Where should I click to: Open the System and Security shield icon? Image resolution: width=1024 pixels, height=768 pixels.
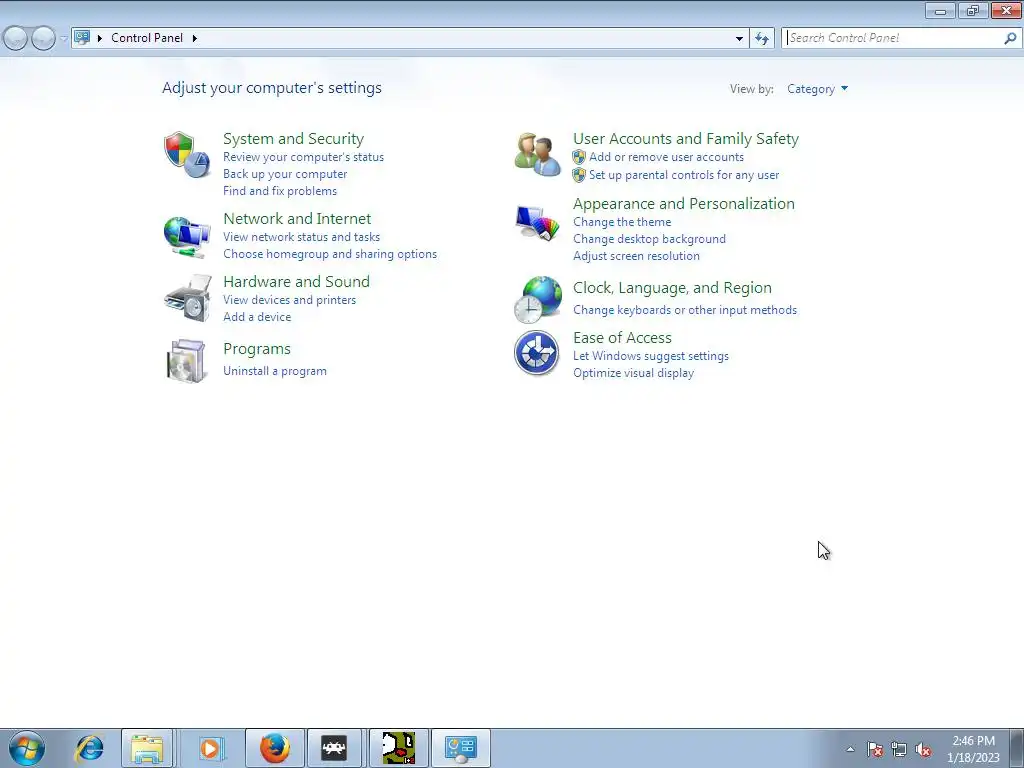pyautogui.click(x=187, y=155)
